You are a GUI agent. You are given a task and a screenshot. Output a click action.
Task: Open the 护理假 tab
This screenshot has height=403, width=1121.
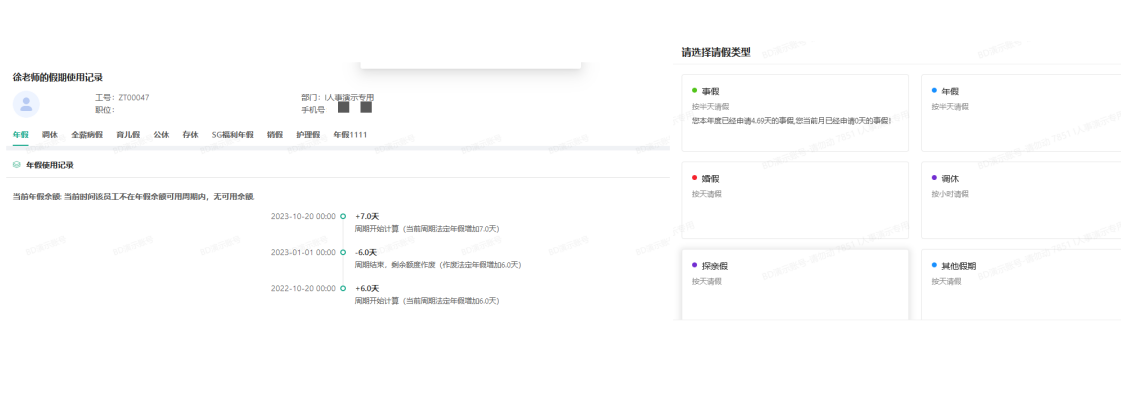point(308,134)
